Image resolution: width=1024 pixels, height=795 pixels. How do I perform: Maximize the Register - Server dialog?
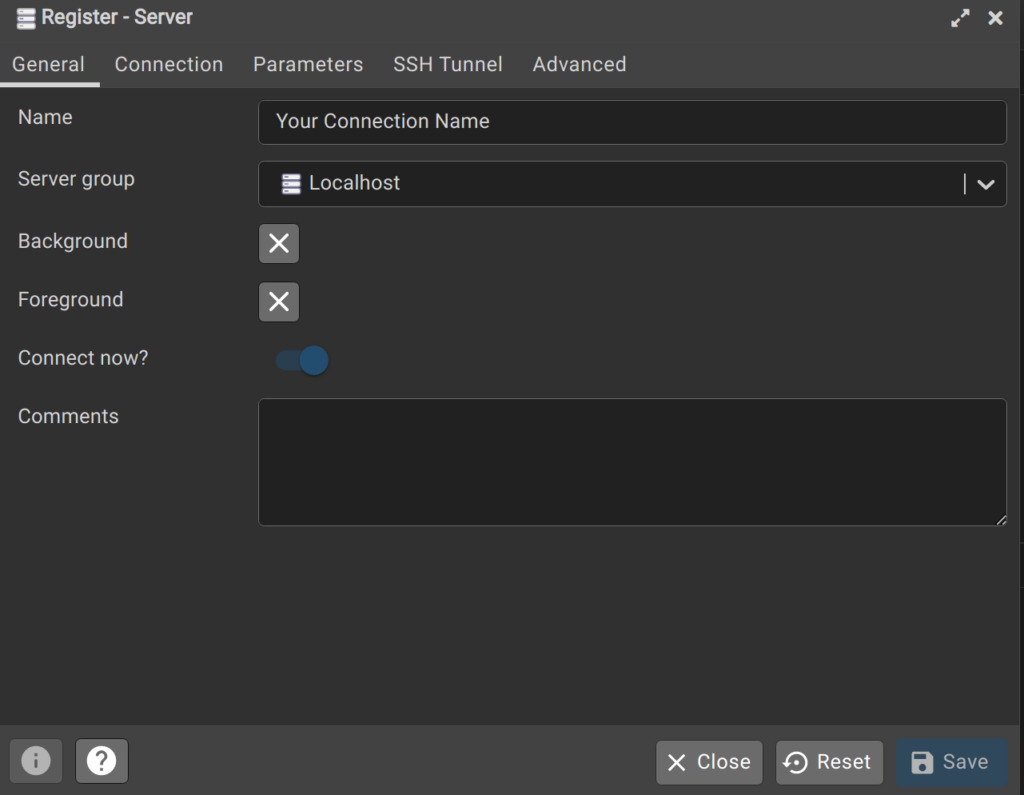click(x=960, y=18)
